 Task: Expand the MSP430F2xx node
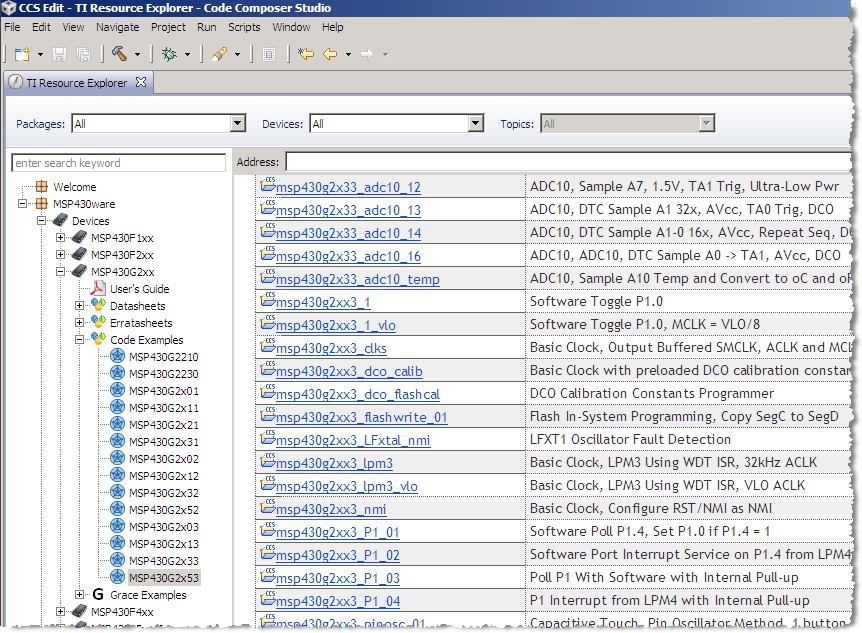(60, 255)
